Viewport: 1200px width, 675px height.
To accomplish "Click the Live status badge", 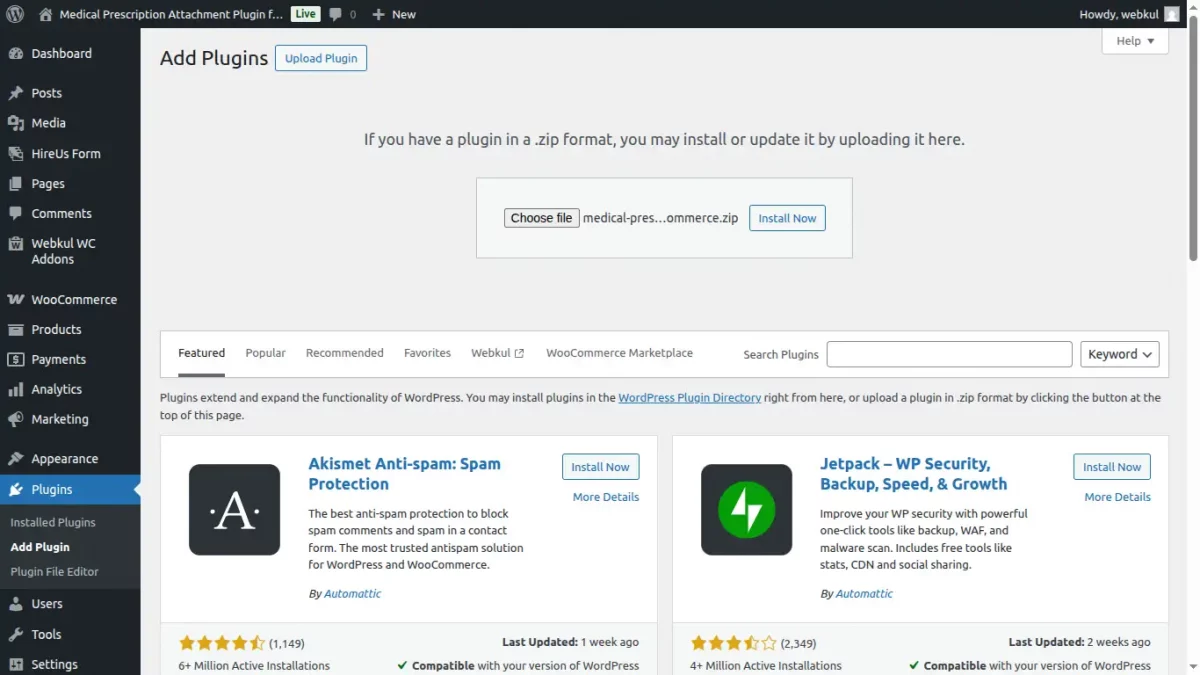I will click(305, 14).
